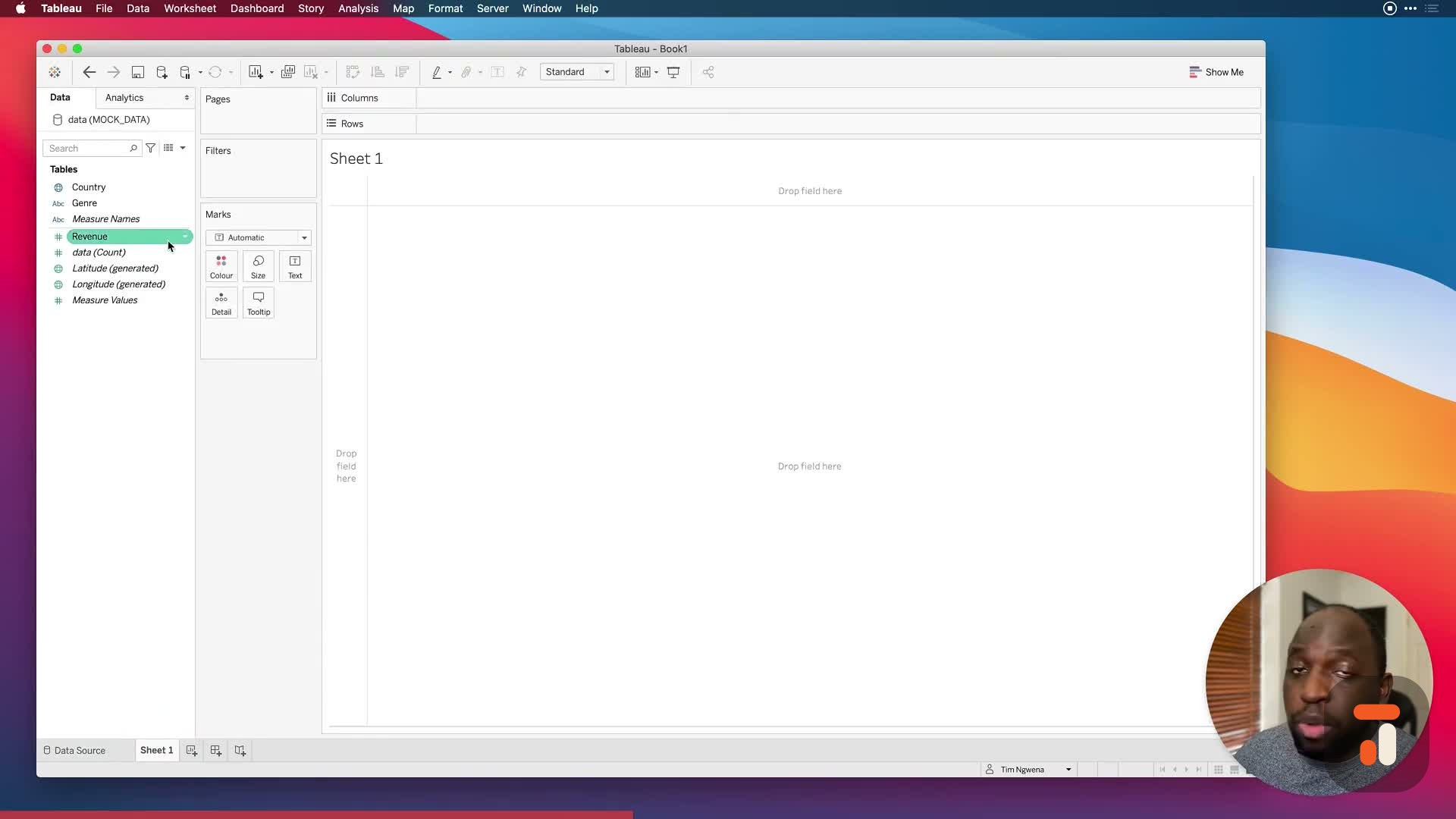1456x819 pixels.
Task: Click the Add new data source icon
Action: coord(162,72)
